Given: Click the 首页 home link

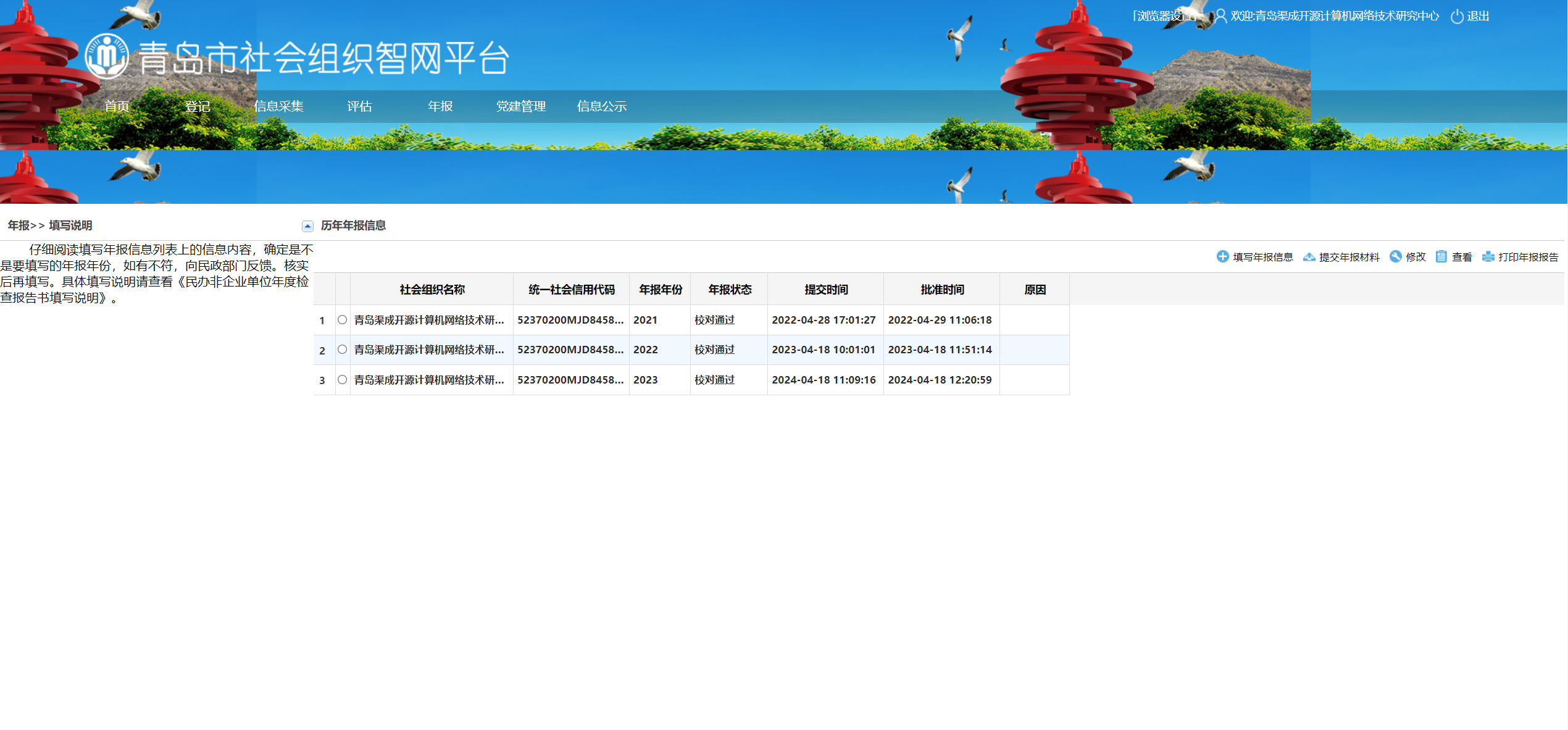Looking at the screenshot, I should pyautogui.click(x=117, y=106).
